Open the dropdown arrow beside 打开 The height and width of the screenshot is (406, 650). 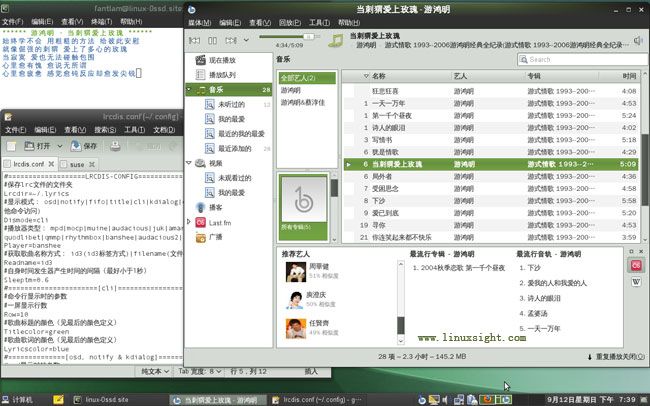tap(60, 146)
